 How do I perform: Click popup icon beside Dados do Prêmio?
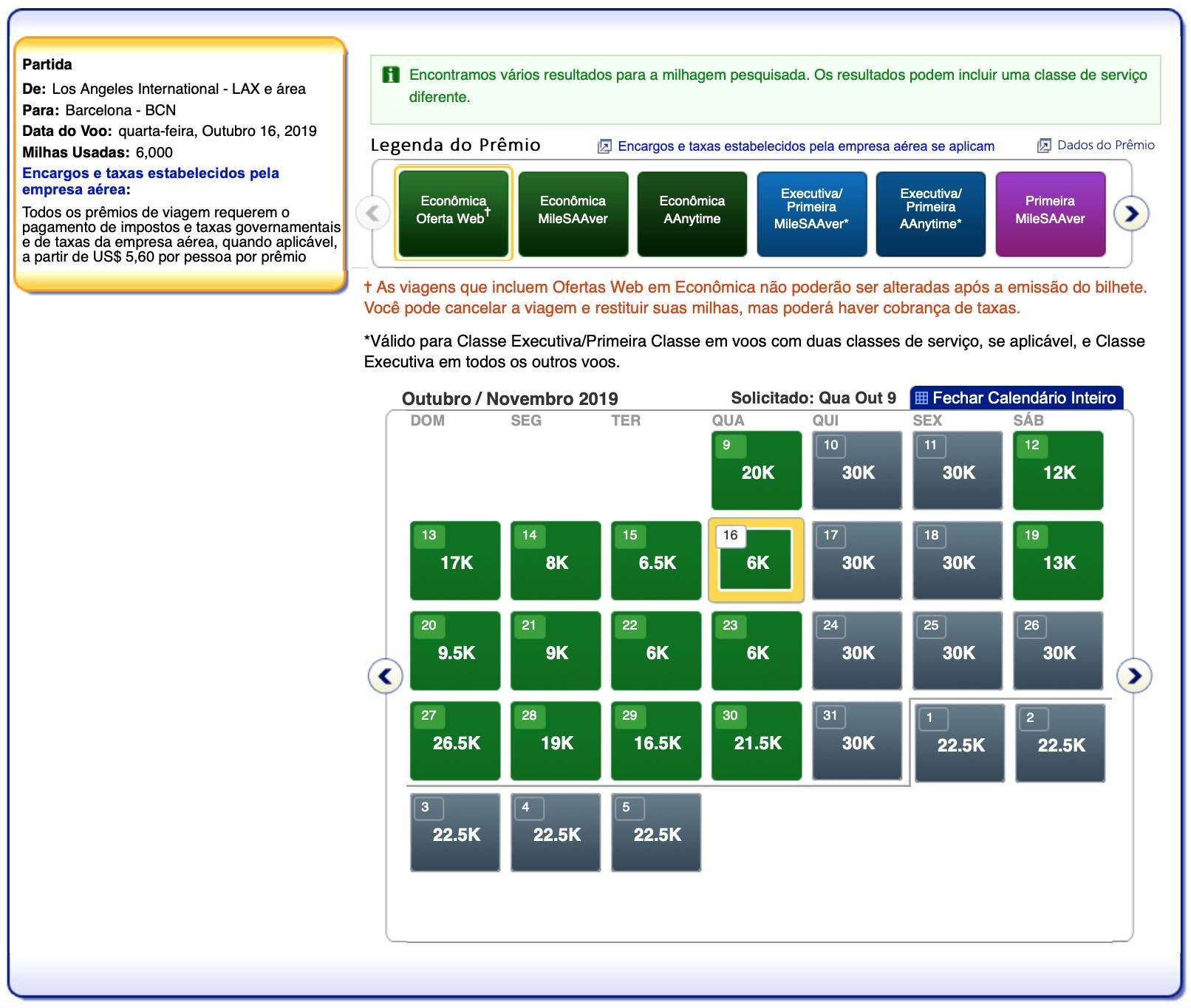pyautogui.click(x=1044, y=146)
